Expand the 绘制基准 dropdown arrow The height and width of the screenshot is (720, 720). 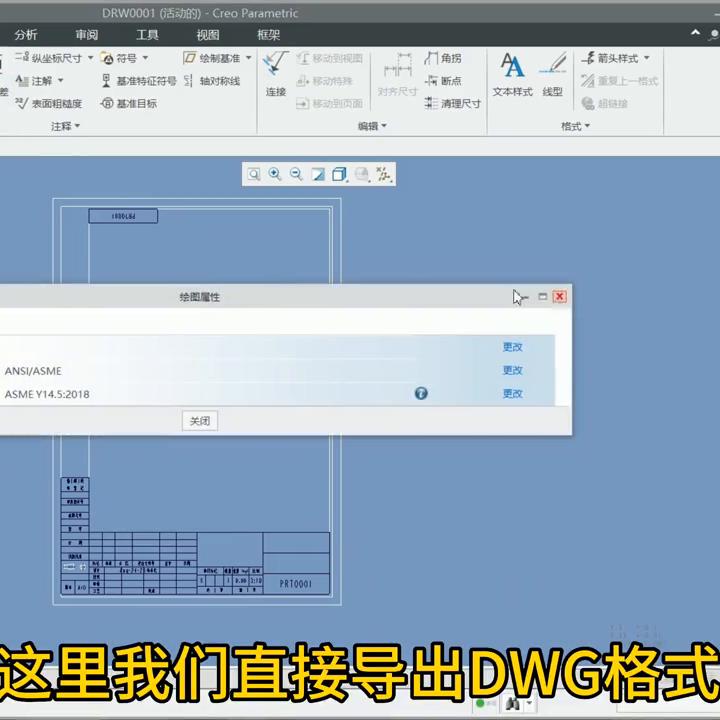pos(248,58)
